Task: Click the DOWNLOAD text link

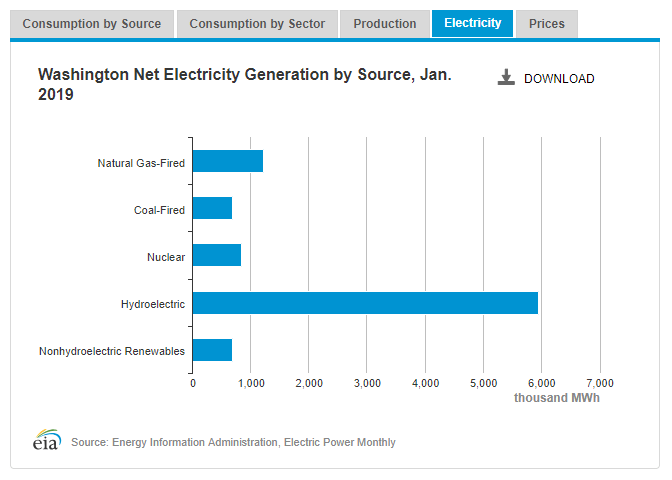Action: click(x=559, y=79)
